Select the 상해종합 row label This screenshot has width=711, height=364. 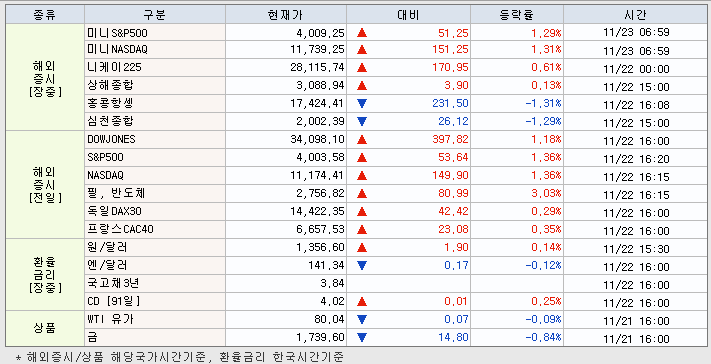[110, 85]
